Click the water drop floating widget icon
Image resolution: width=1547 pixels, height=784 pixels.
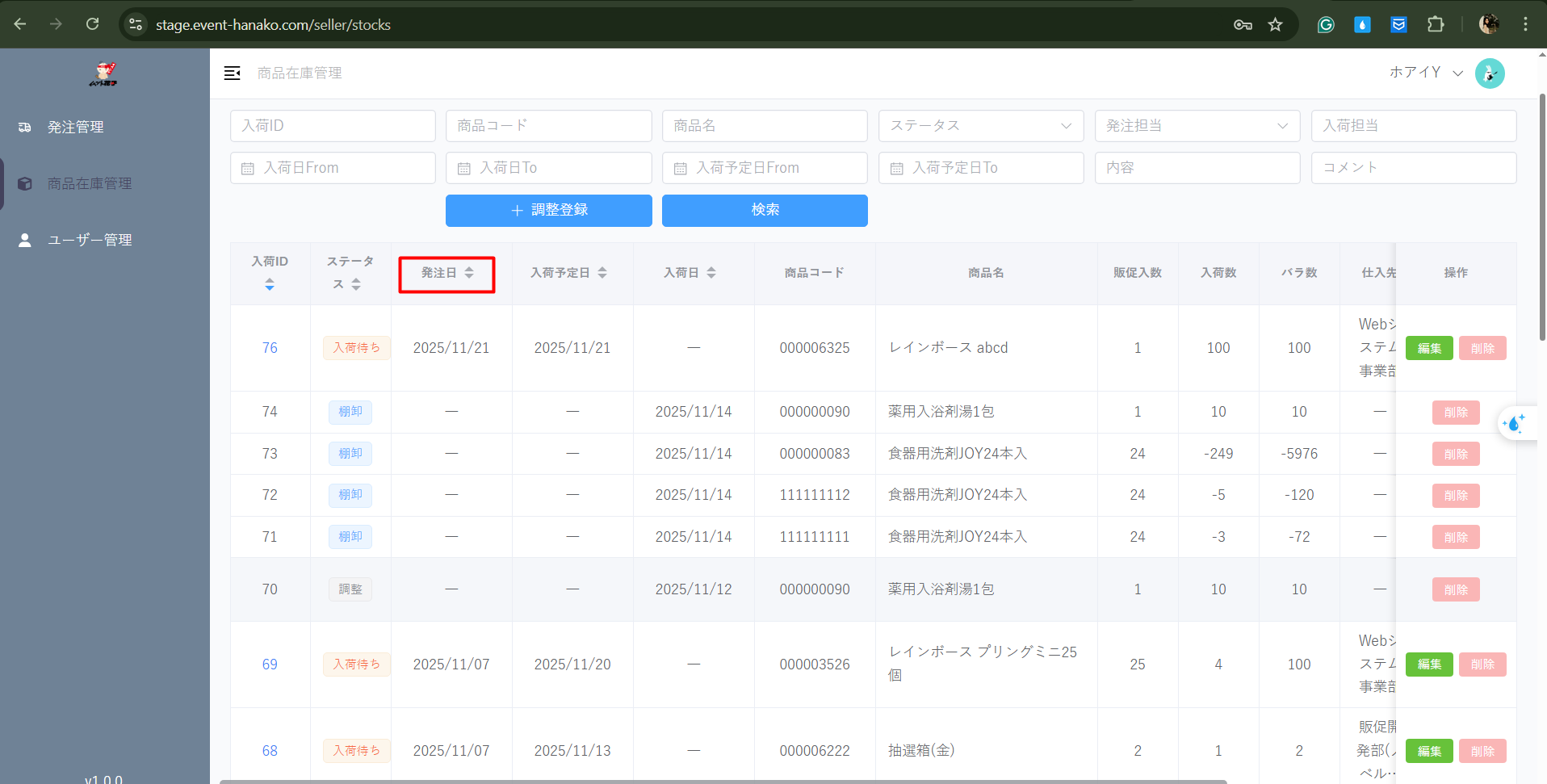(1514, 423)
